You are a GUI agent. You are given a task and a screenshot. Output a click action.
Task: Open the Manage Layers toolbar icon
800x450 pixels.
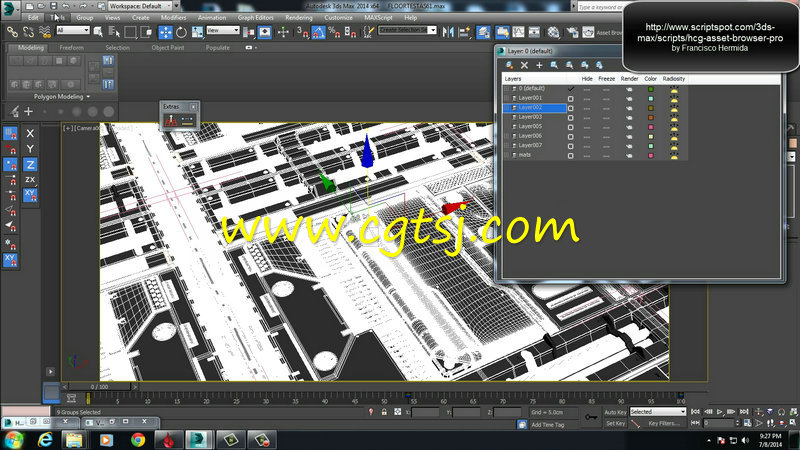click(x=483, y=32)
